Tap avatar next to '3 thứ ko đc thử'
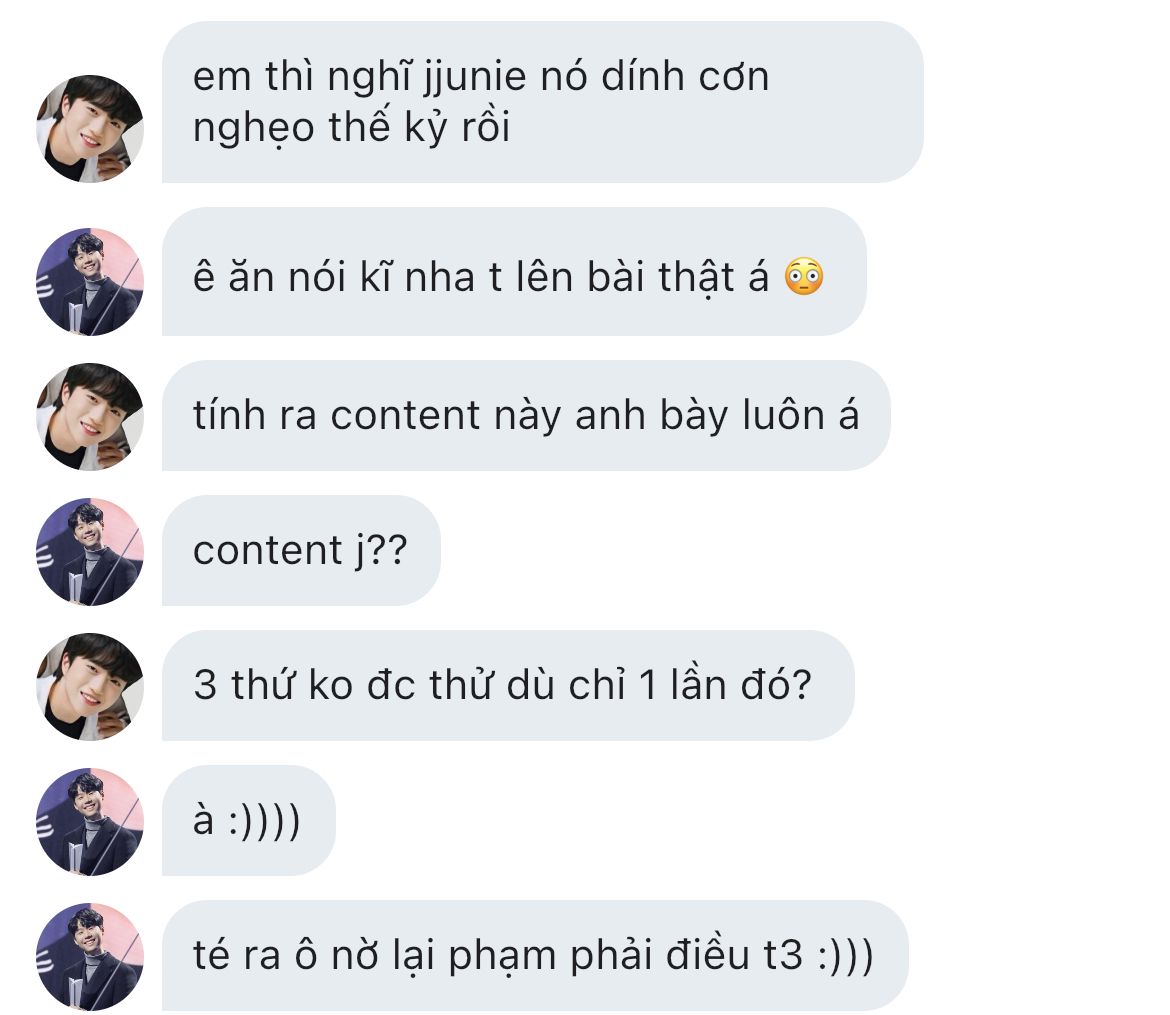The image size is (1170, 1015). tap(90, 687)
